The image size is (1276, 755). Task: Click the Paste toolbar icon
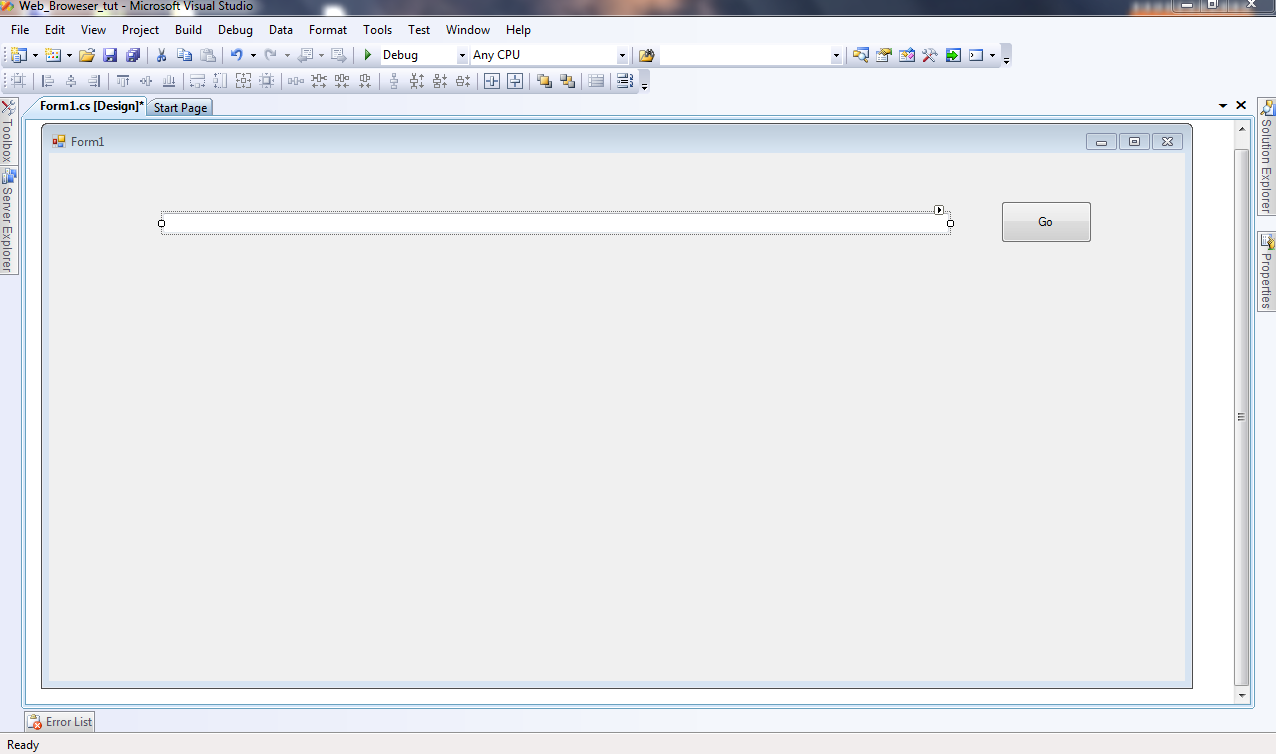pos(208,55)
